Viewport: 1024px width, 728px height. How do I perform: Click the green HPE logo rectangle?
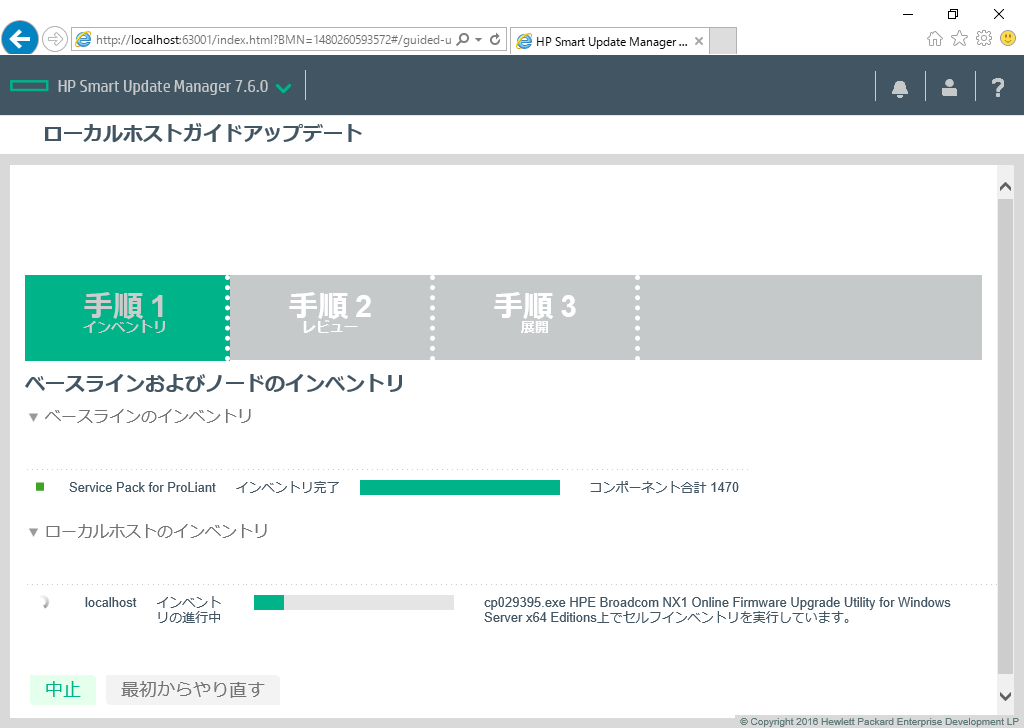point(29,86)
